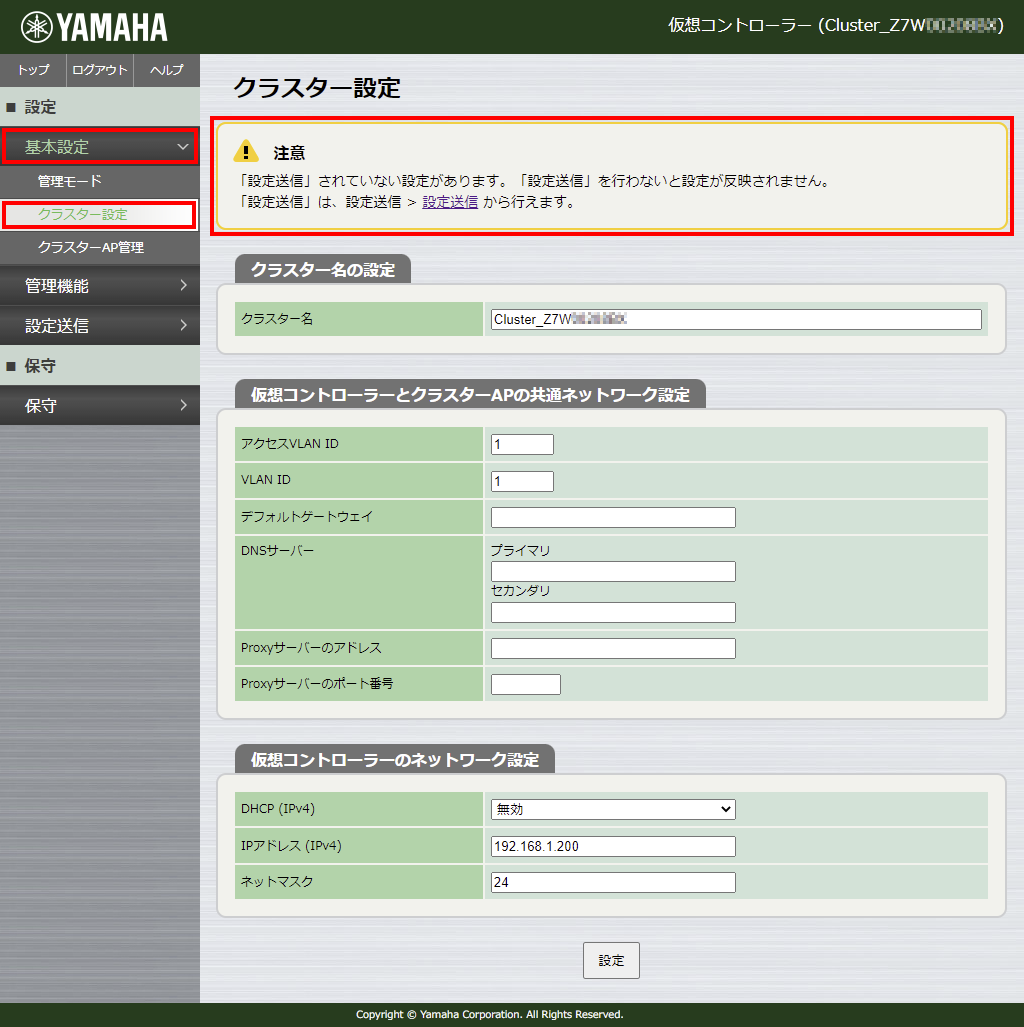The height and width of the screenshot is (1027, 1024).
Task: Select トップ in the top menu
Action: click(x=32, y=70)
